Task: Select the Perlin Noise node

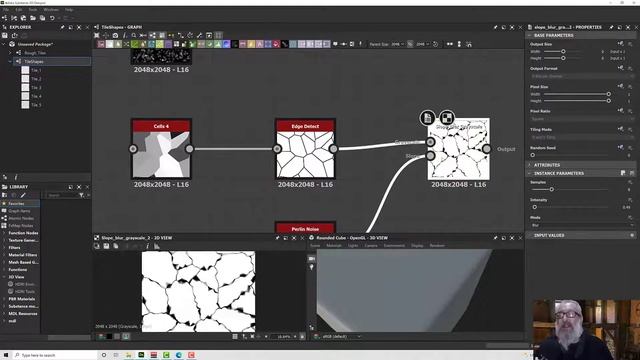Action: [305, 228]
